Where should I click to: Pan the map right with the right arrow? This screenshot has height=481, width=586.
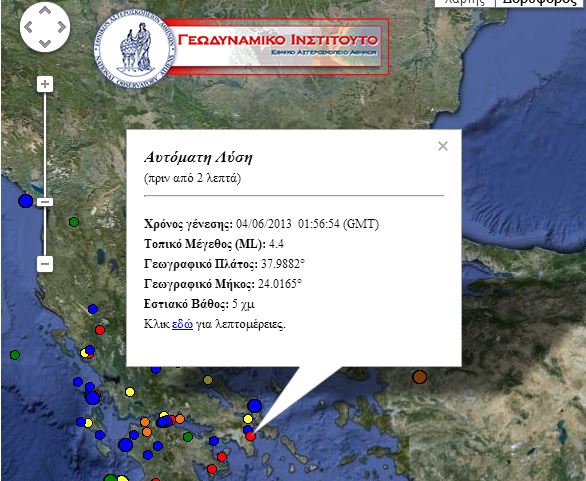click(62, 27)
